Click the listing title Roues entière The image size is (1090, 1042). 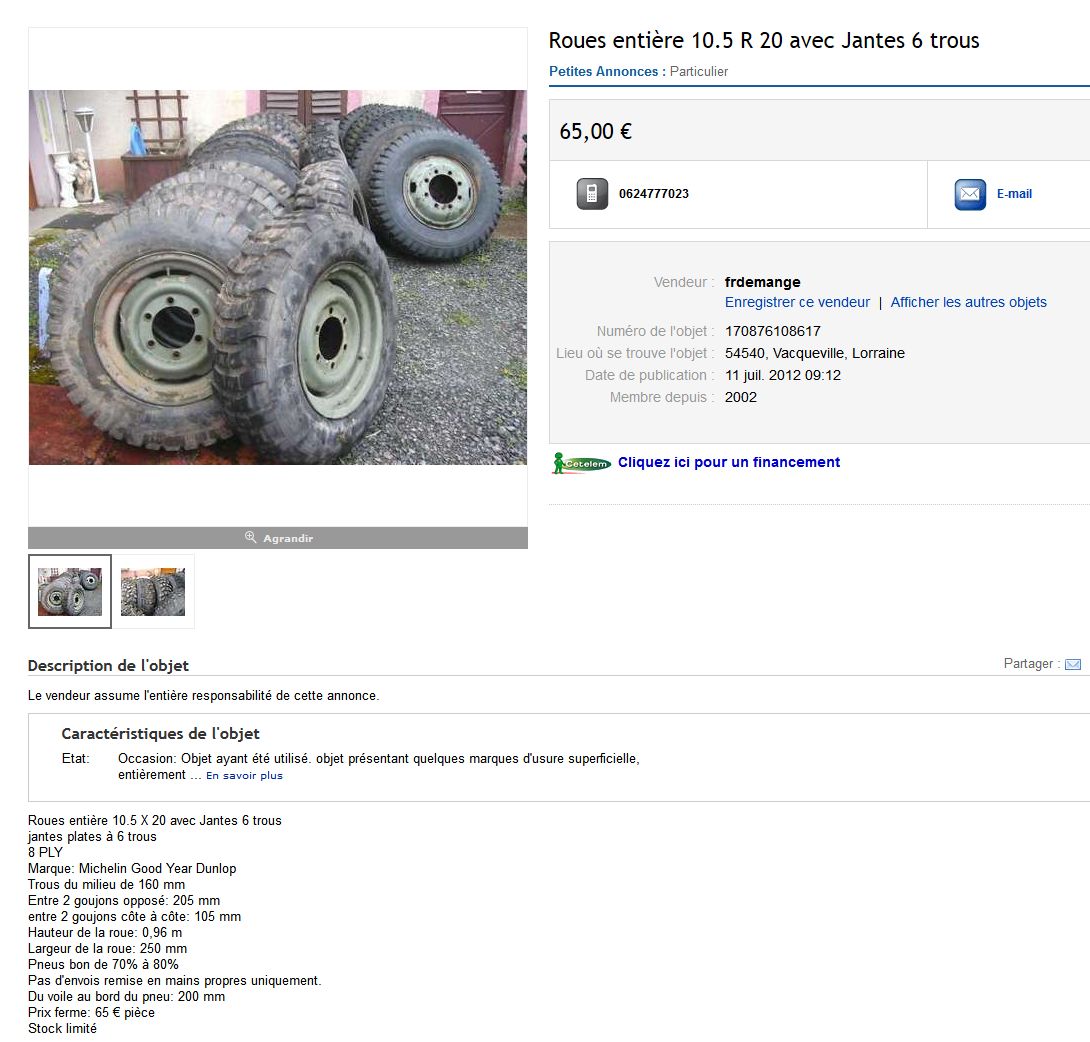(x=764, y=40)
